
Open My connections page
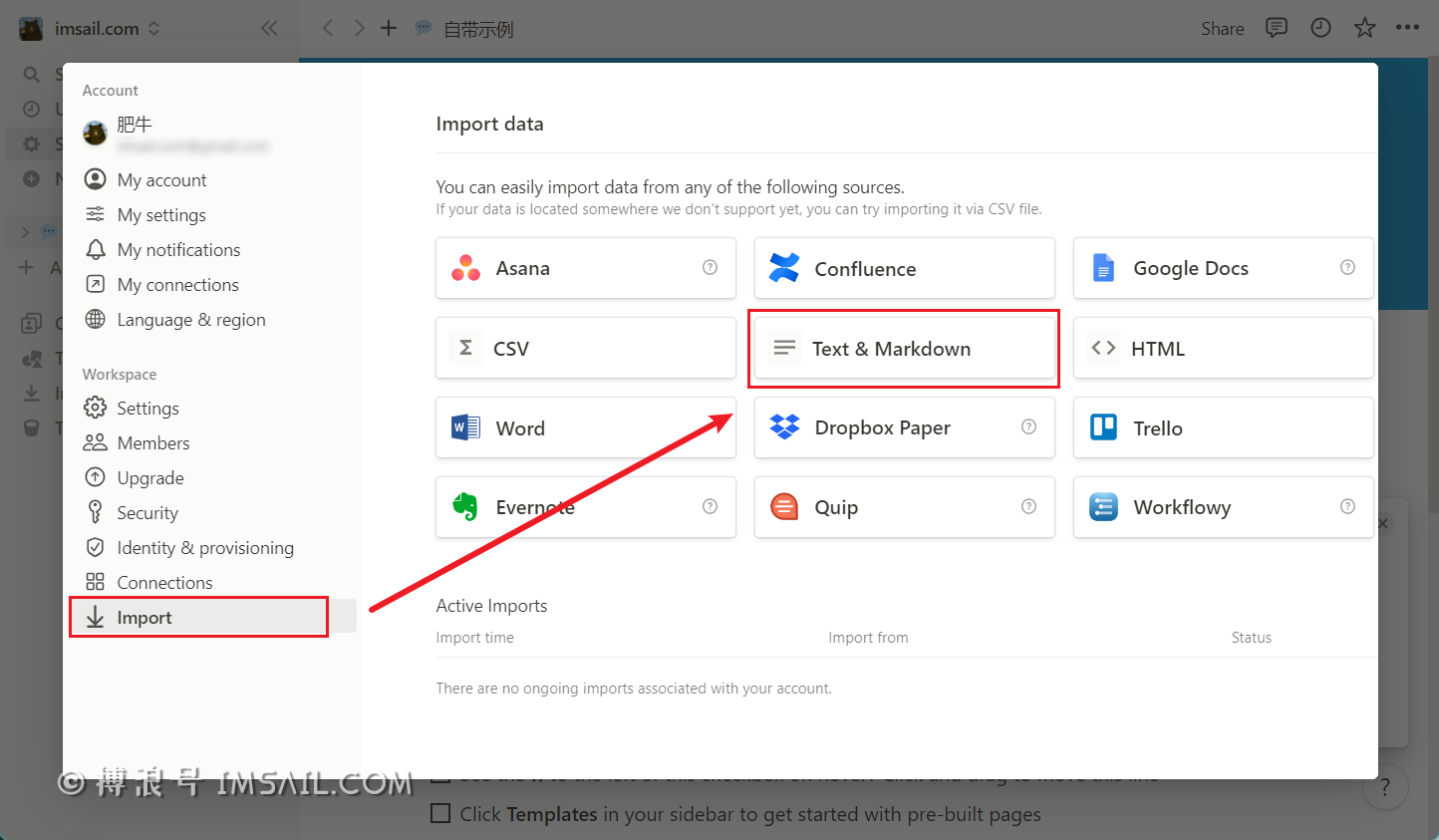click(212, 284)
